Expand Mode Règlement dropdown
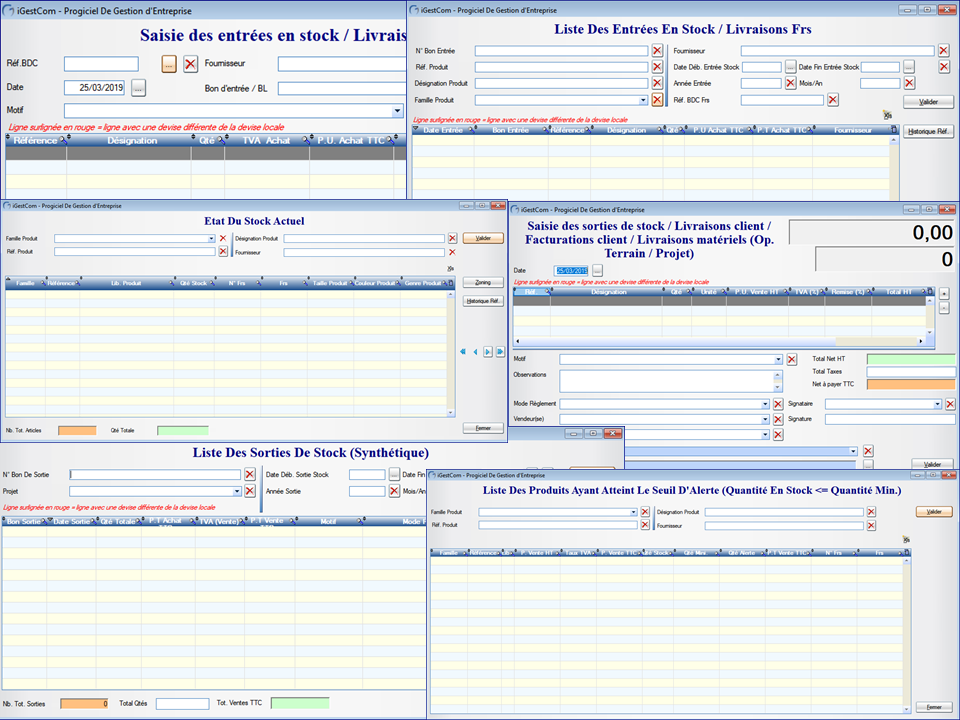This screenshot has width=960, height=720. pyautogui.click(x=765, y=404)
